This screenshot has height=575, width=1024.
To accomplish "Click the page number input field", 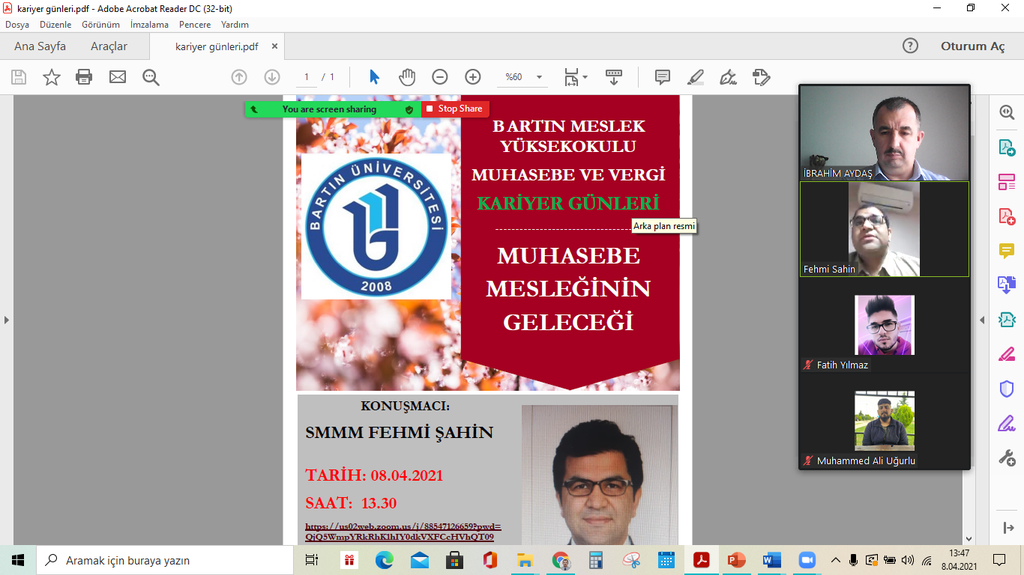I will coord(307,77).
